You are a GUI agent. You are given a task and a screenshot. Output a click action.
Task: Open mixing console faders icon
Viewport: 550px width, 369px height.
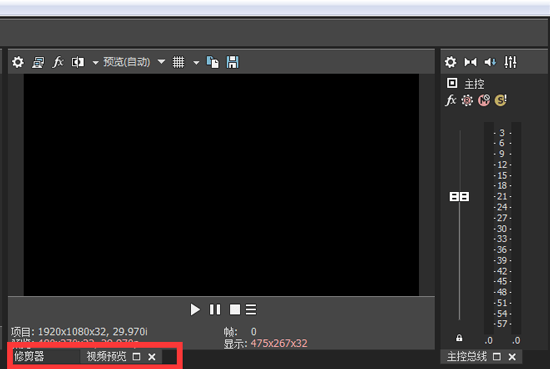510,62
